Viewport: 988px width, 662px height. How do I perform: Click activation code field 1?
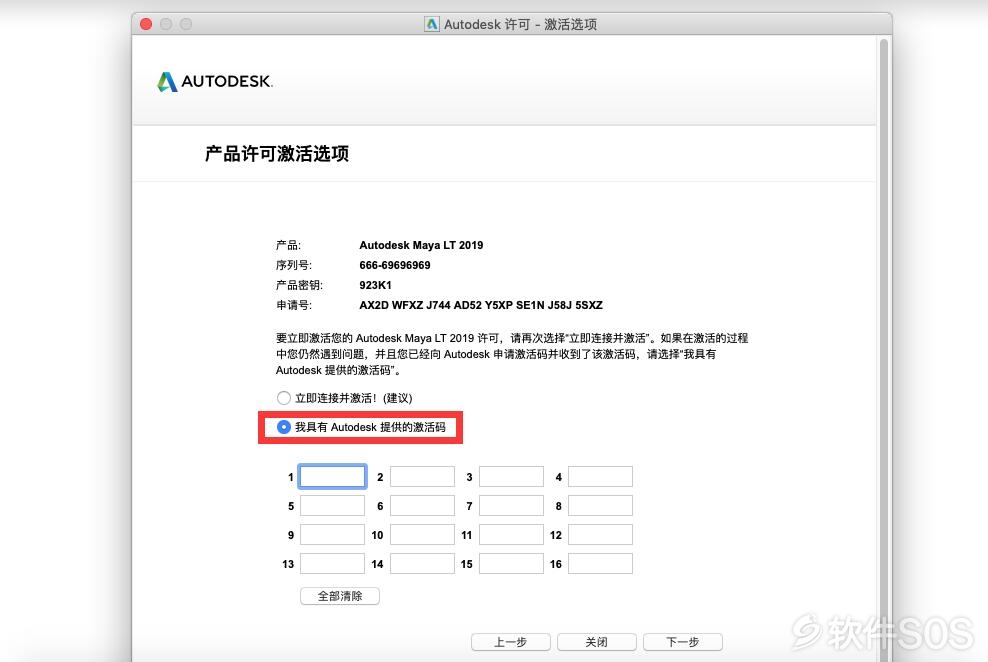click(332, 477)
